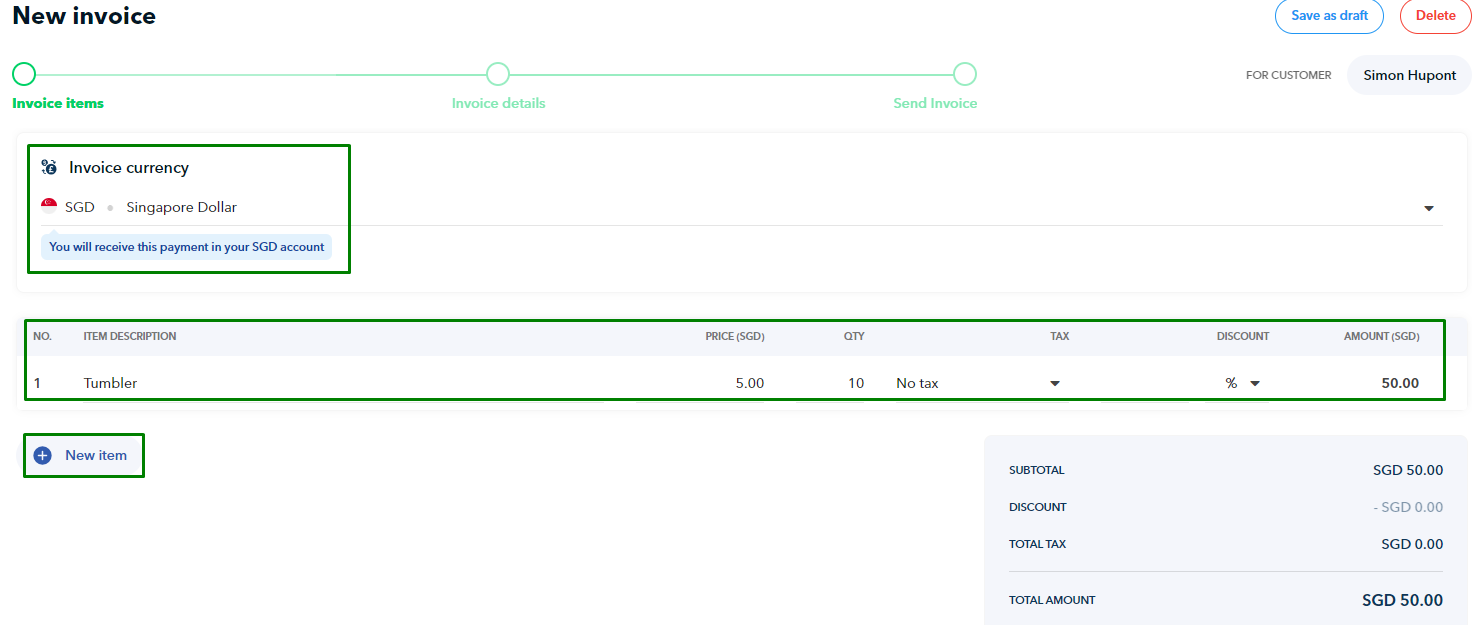1475x625 pixels.
Task: Save the invoice as draft
Action: tap(1329, 16)
